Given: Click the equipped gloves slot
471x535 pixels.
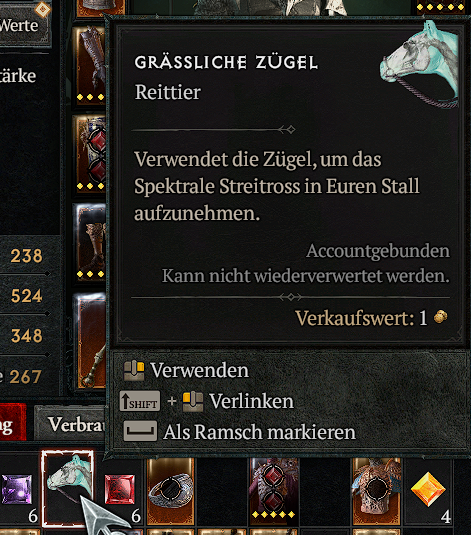Looking at the screenshot, I should tap(90, 65).
